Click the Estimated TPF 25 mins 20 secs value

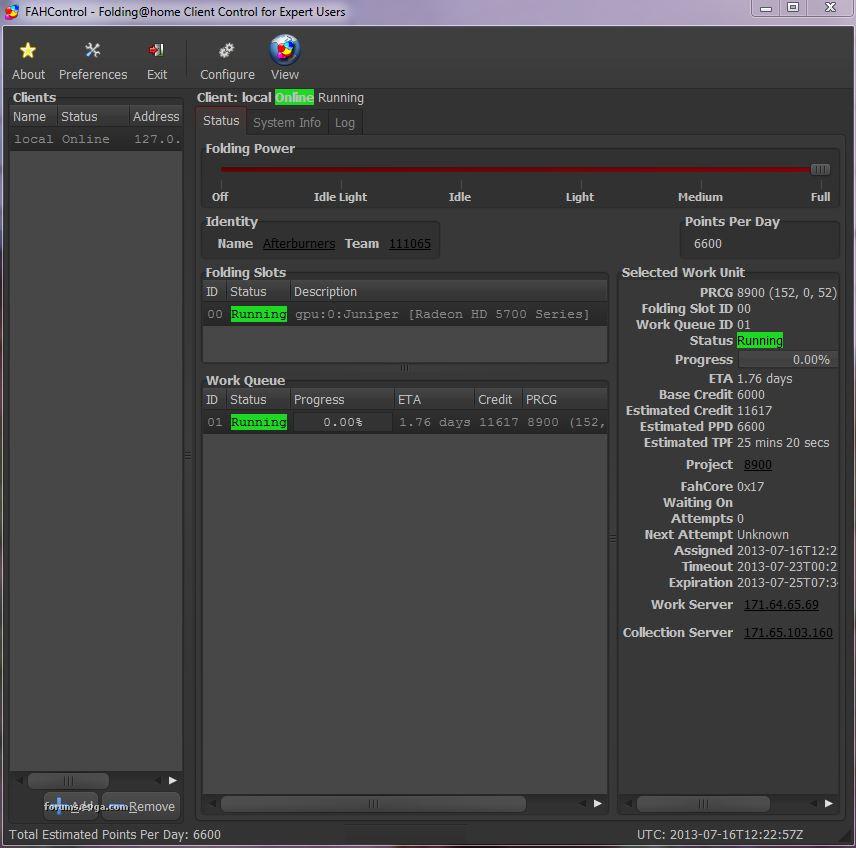pyautogui.click(x=783, y=443)
